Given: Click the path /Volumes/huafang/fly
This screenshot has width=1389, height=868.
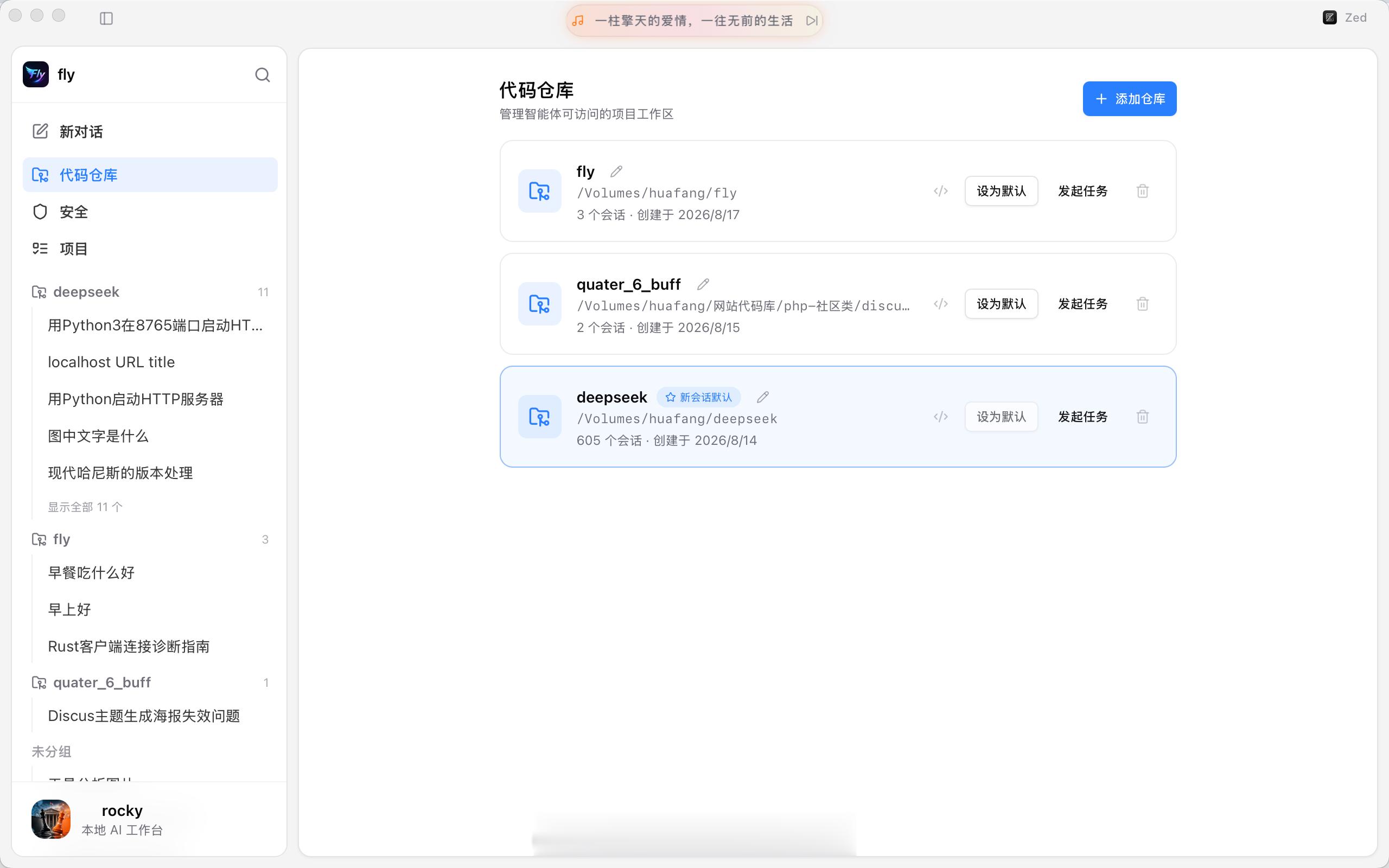Looking at the screenshot, I should pyautogui.click(x=657, y=193).
